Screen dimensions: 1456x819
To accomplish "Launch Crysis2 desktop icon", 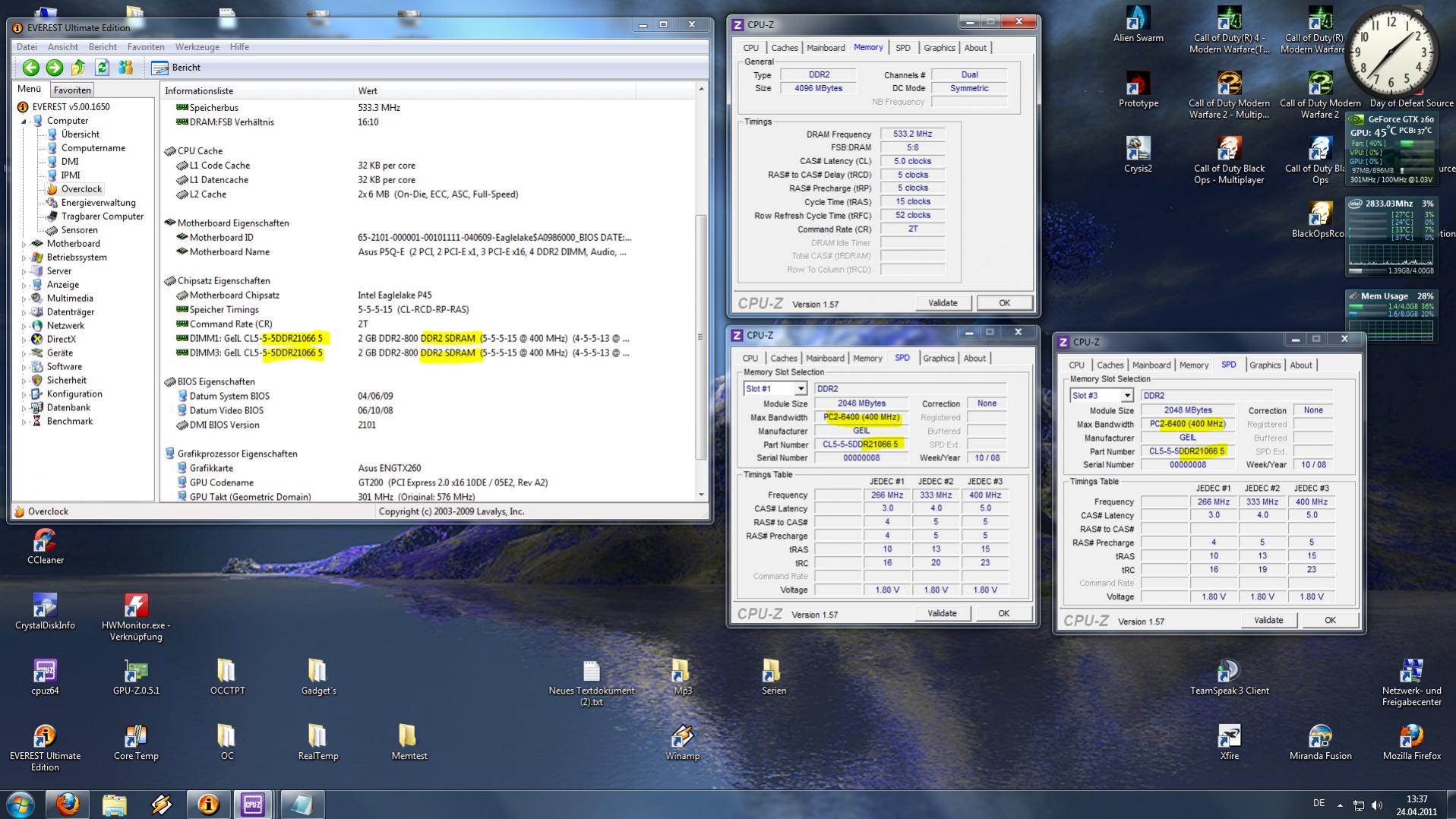I will (1139, 155).
